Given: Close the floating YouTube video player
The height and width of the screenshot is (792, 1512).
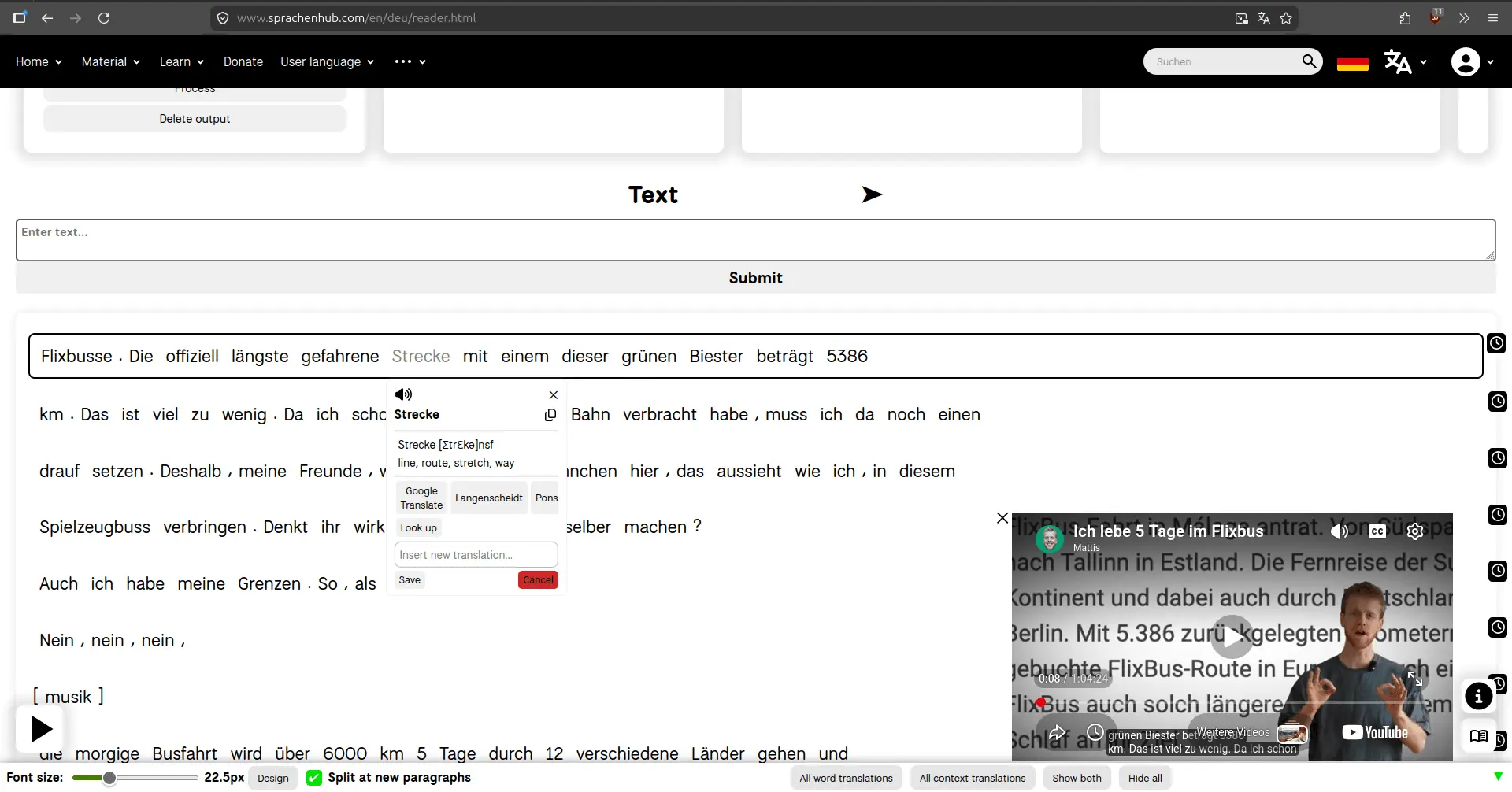Looking at the screenshot, I should point(1002,518).
